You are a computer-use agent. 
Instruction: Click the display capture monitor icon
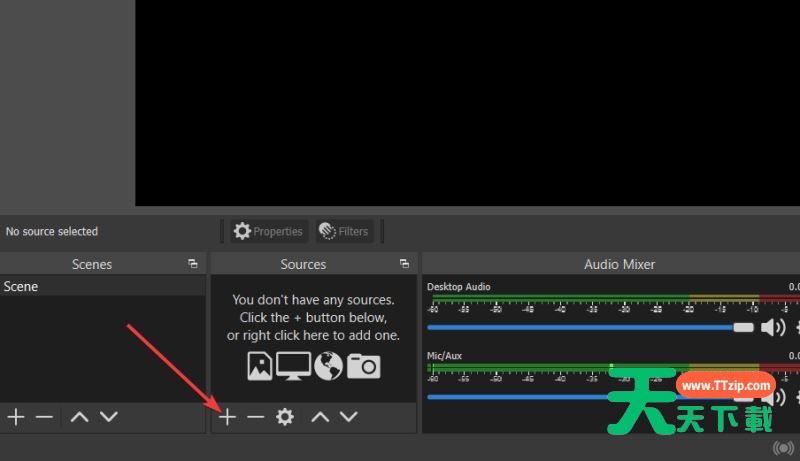pos(293,366)
